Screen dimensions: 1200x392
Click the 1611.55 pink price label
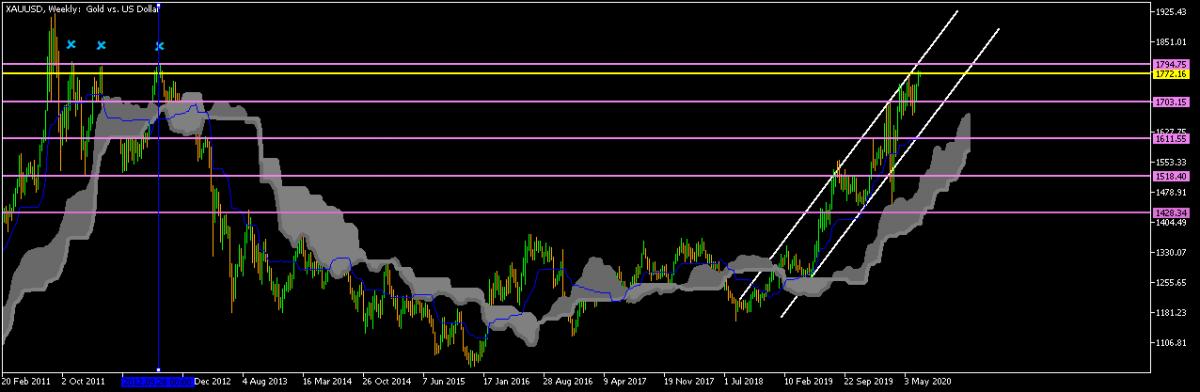coord(1169,139)
